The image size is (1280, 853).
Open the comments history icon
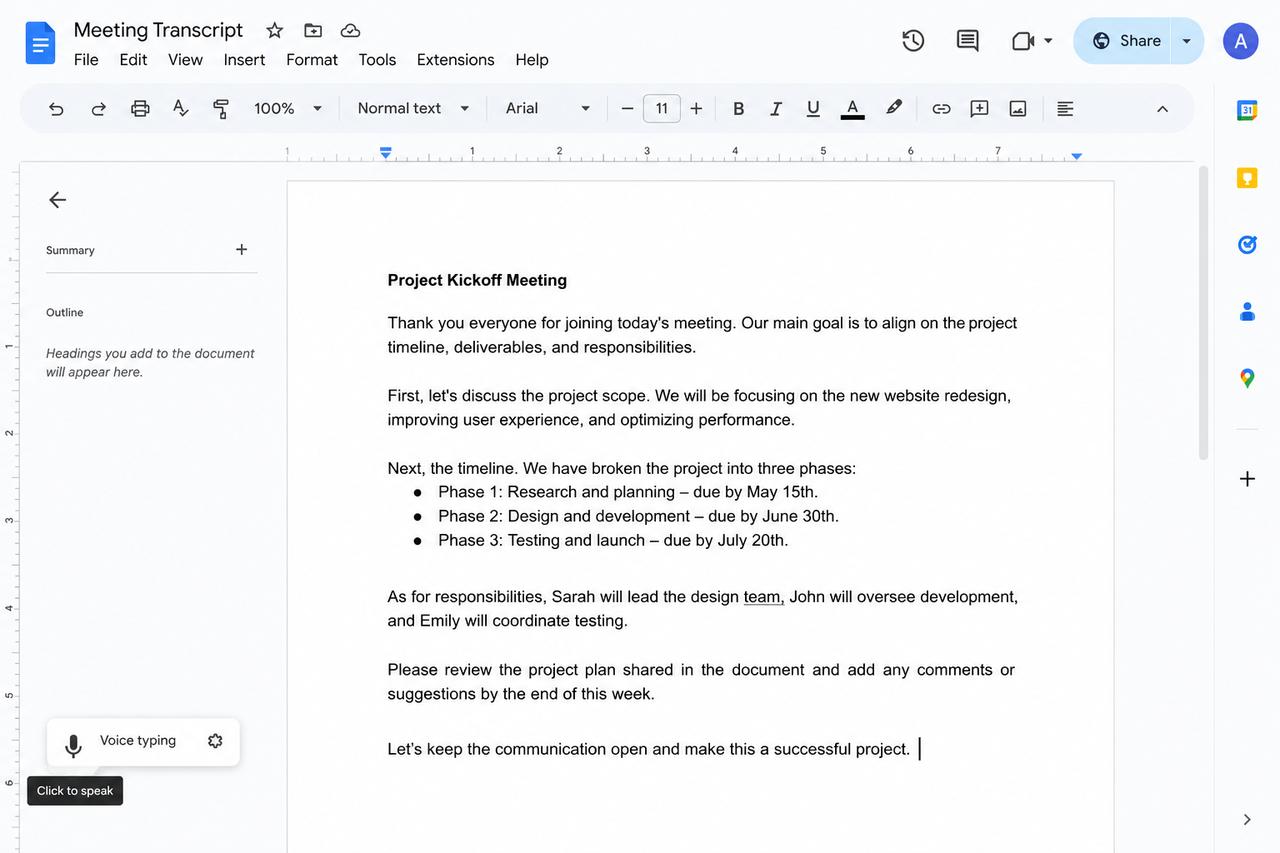click(967, 41)
